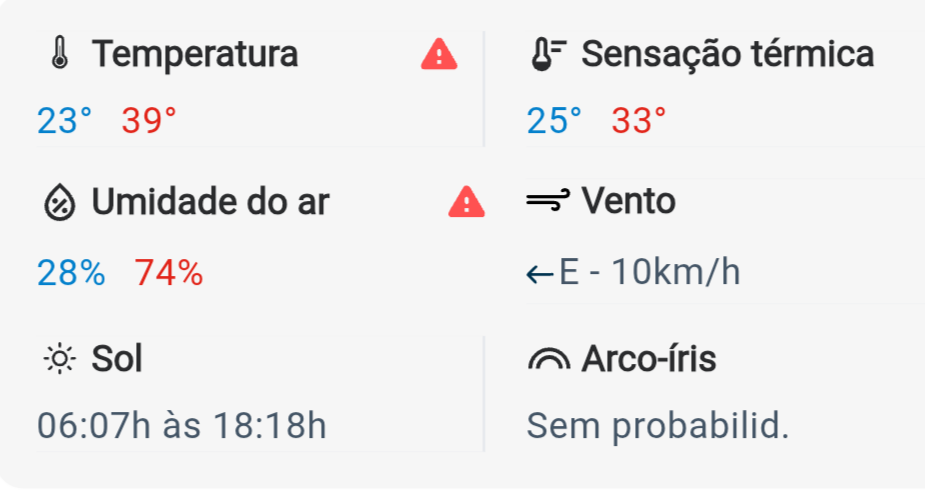Click the east wind direction arrow
925x504 pixels.
(x=540, y=274)
